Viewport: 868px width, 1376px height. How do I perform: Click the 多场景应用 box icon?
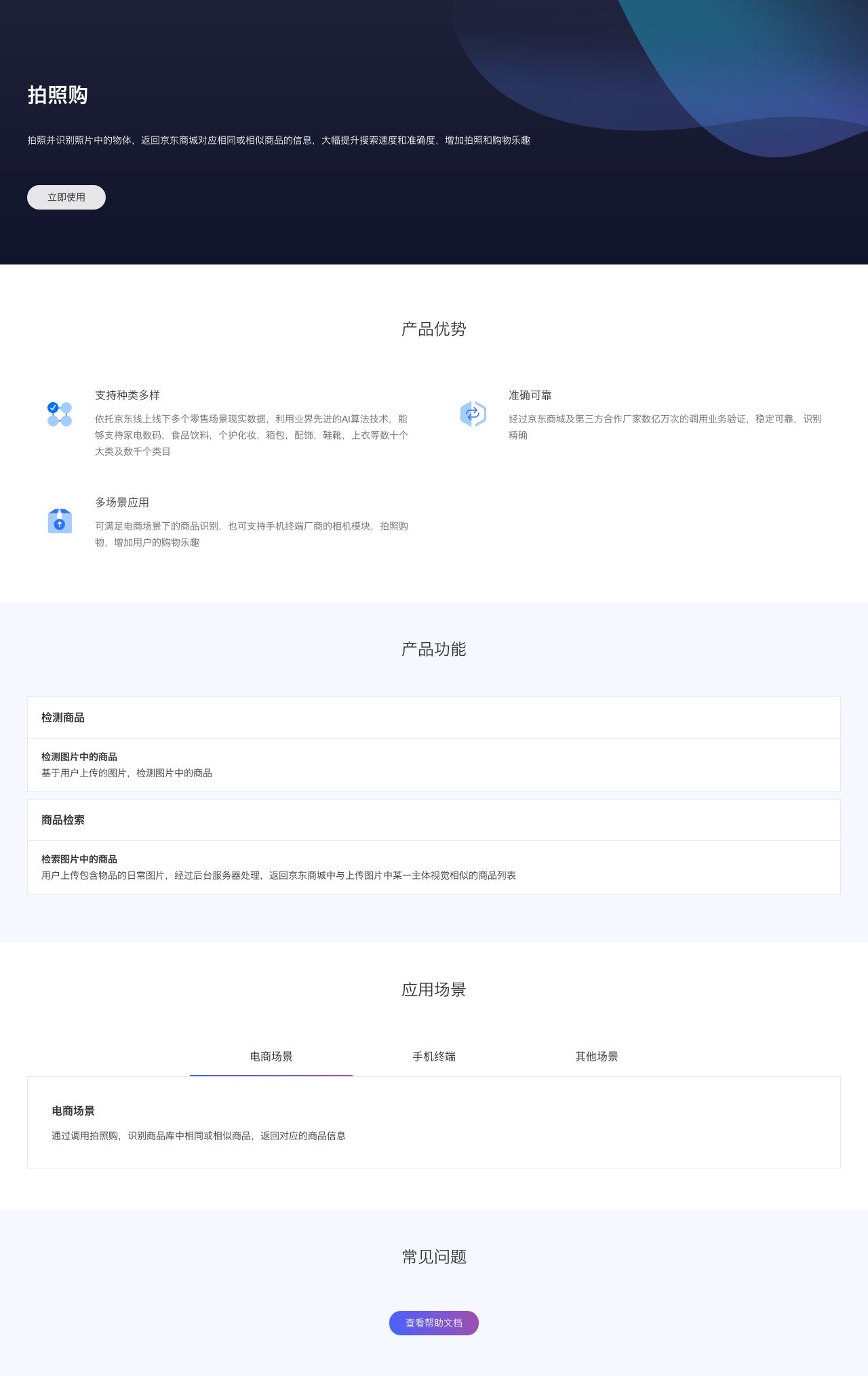coord(60,521)
